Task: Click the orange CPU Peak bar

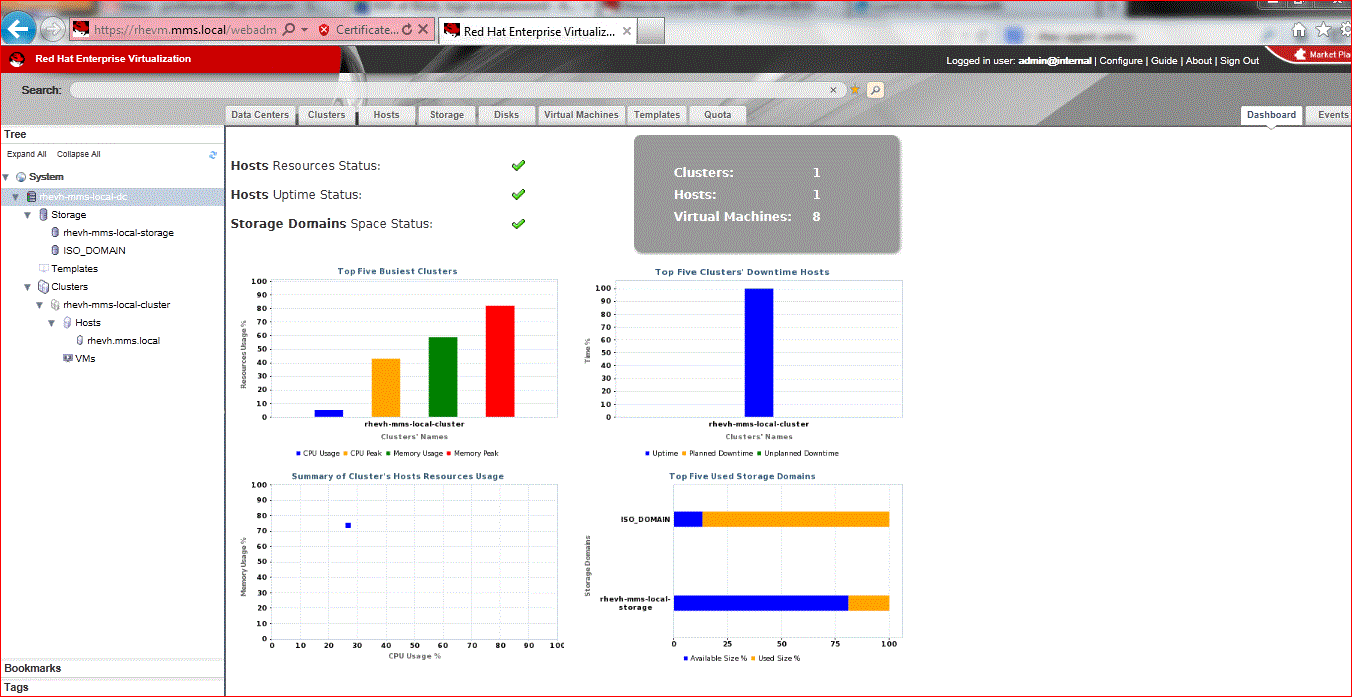Action: click(386, 388)
